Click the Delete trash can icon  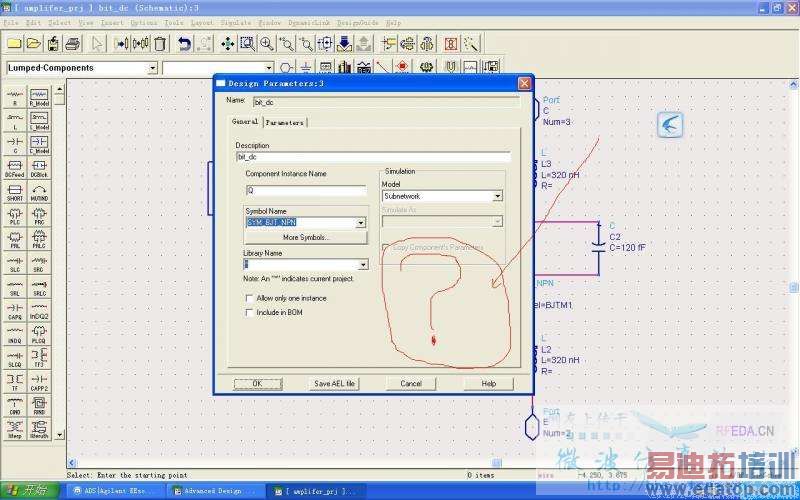click(x=160, y=44)
